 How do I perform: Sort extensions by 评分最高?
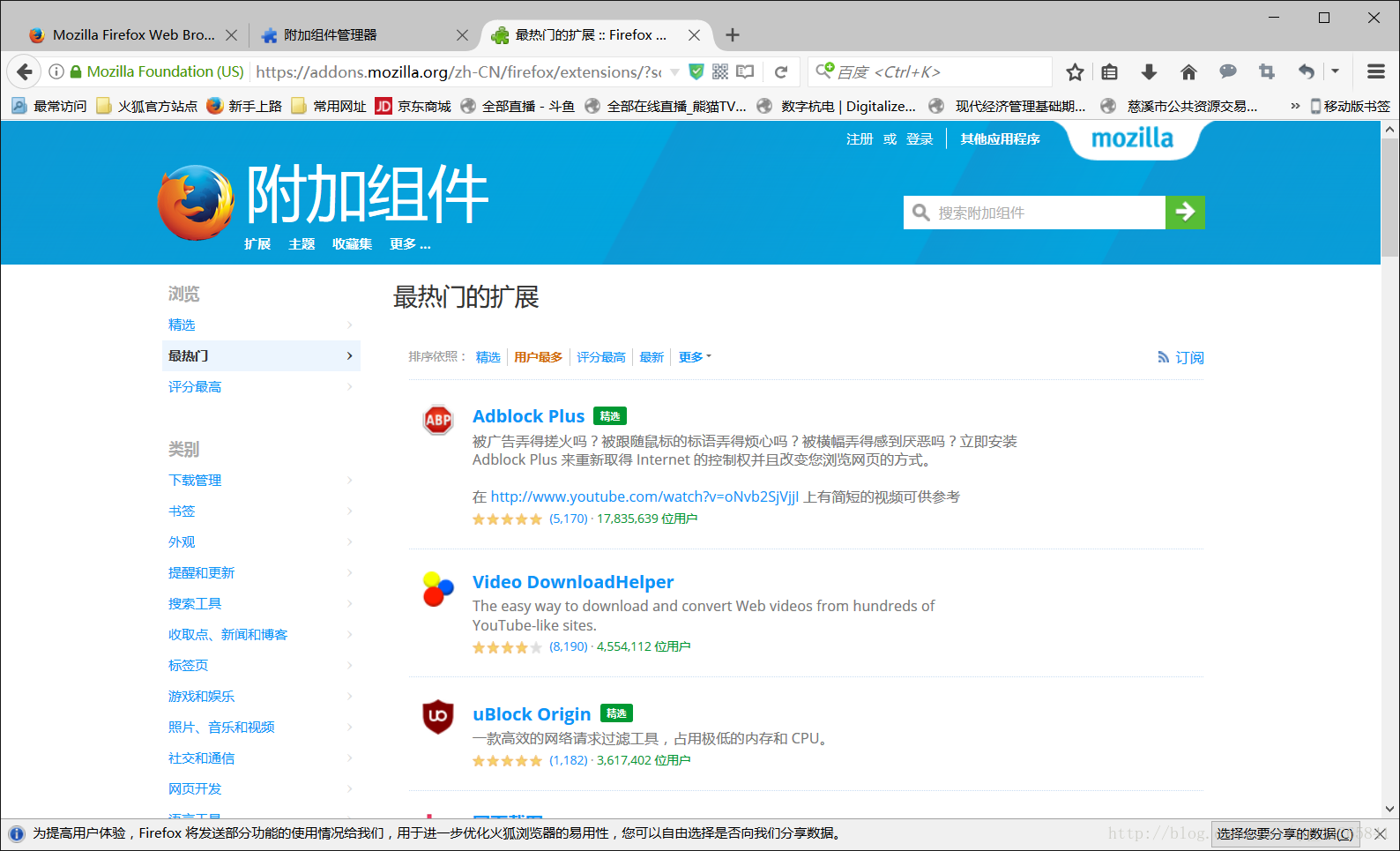tap(601, 357)
